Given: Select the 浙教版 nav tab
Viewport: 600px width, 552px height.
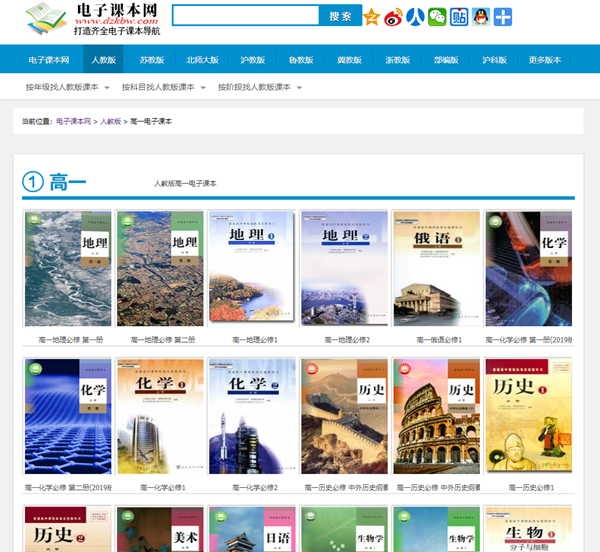Looking at the screenshot, I should pos(398,60).
